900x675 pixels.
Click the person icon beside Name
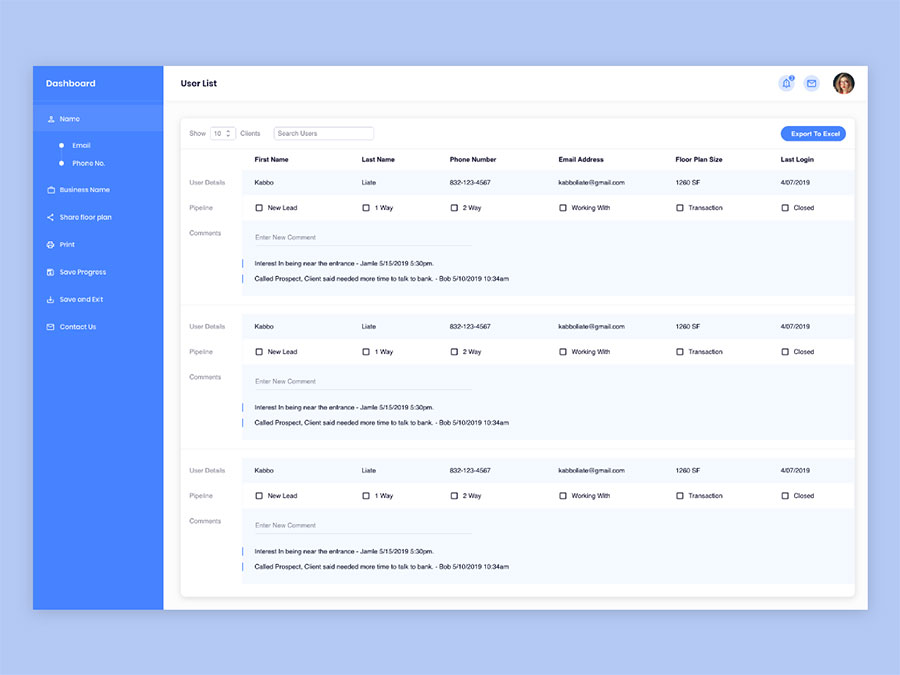tap(51, 119)
